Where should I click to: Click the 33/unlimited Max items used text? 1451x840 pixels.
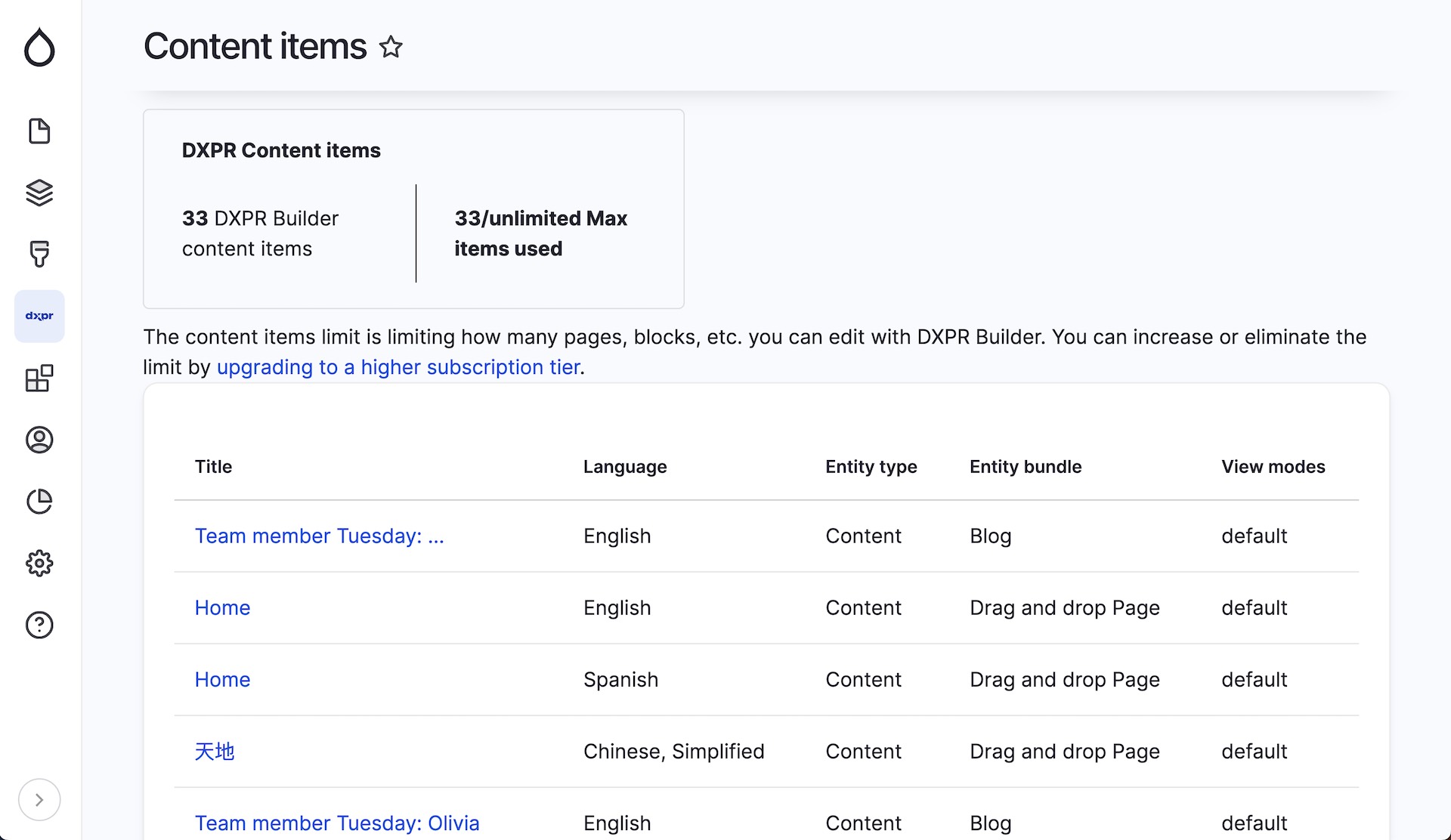pos(541,233)
